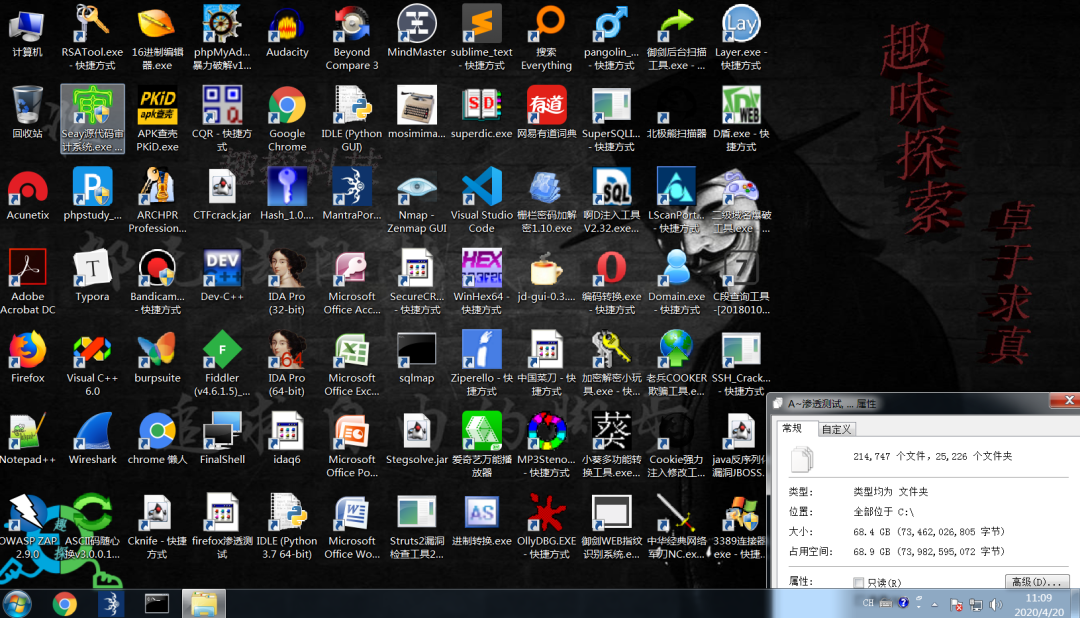Click the file explorer taskbar button
The height and width of the screenshot is (618, 1080).
tap(204, 604)
